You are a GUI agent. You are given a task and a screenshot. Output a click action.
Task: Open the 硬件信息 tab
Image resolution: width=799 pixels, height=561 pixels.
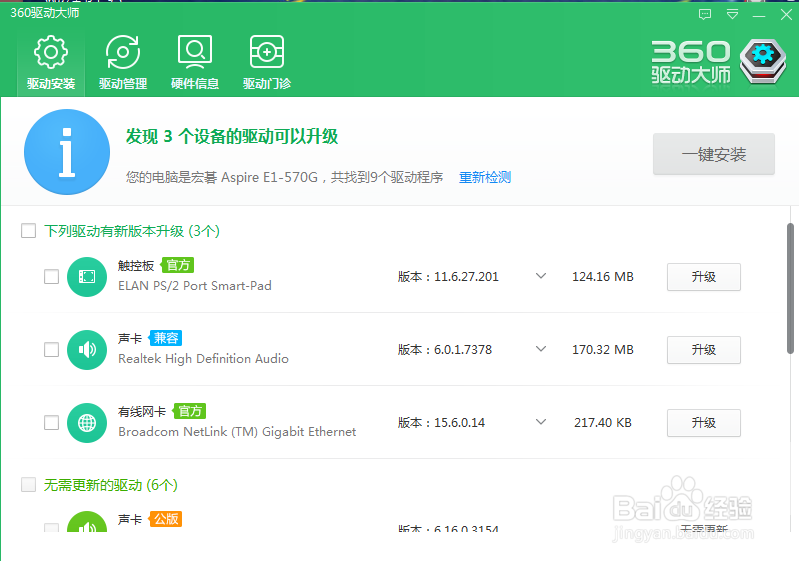(195, 63)
